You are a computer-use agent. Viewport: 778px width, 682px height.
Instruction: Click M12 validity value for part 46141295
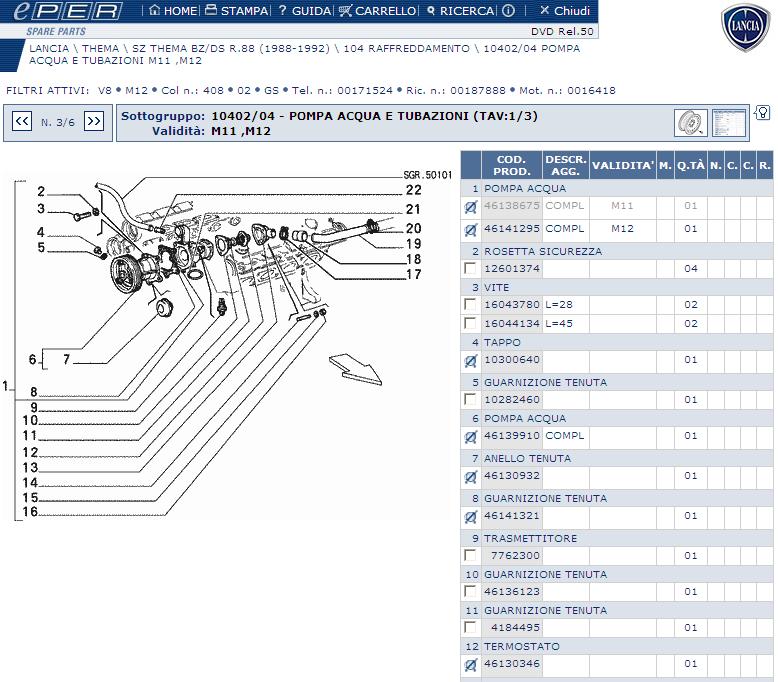point(622,229)
